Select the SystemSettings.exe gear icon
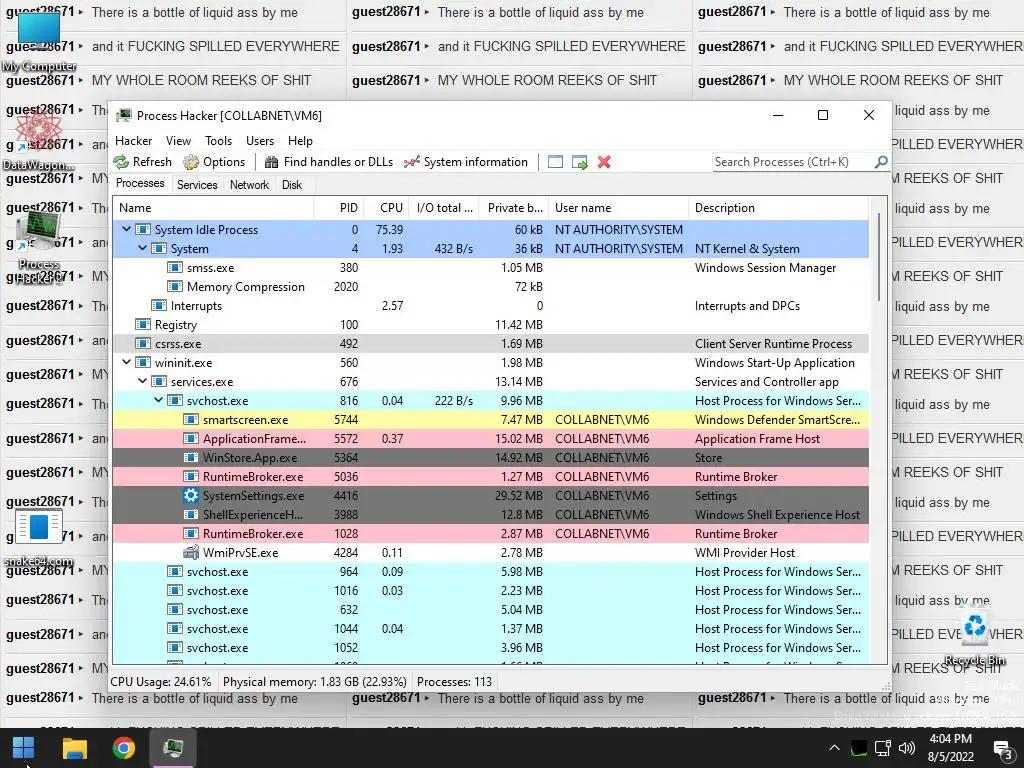 click(x=191, y=496)
